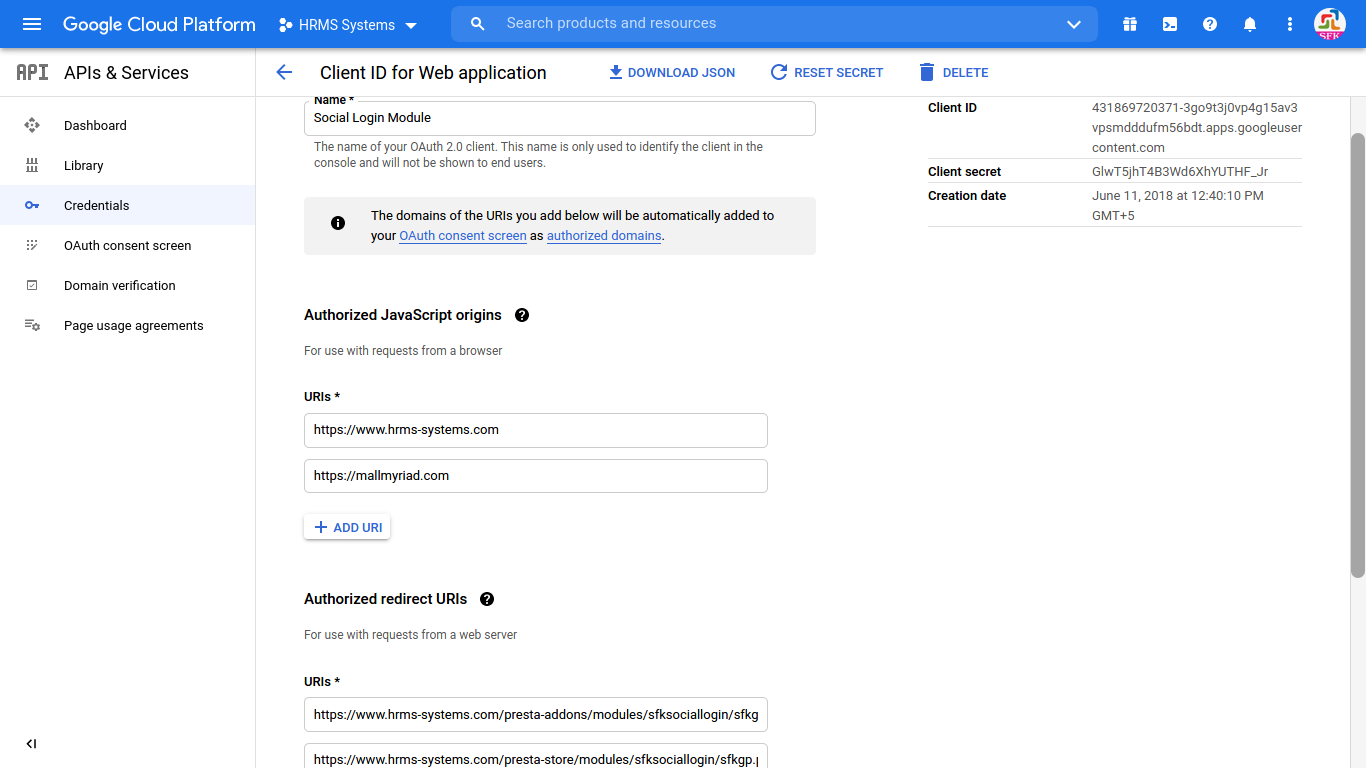Collapse the sidebar with the bottom arrow

click(31, 744)
